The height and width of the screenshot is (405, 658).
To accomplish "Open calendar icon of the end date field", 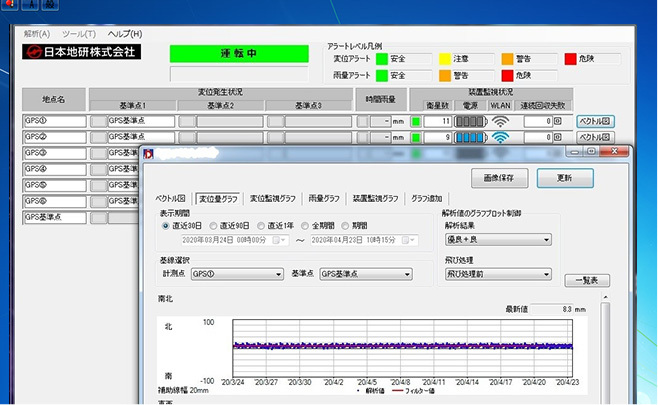I will pyautogui.click(x=408, y=240).
